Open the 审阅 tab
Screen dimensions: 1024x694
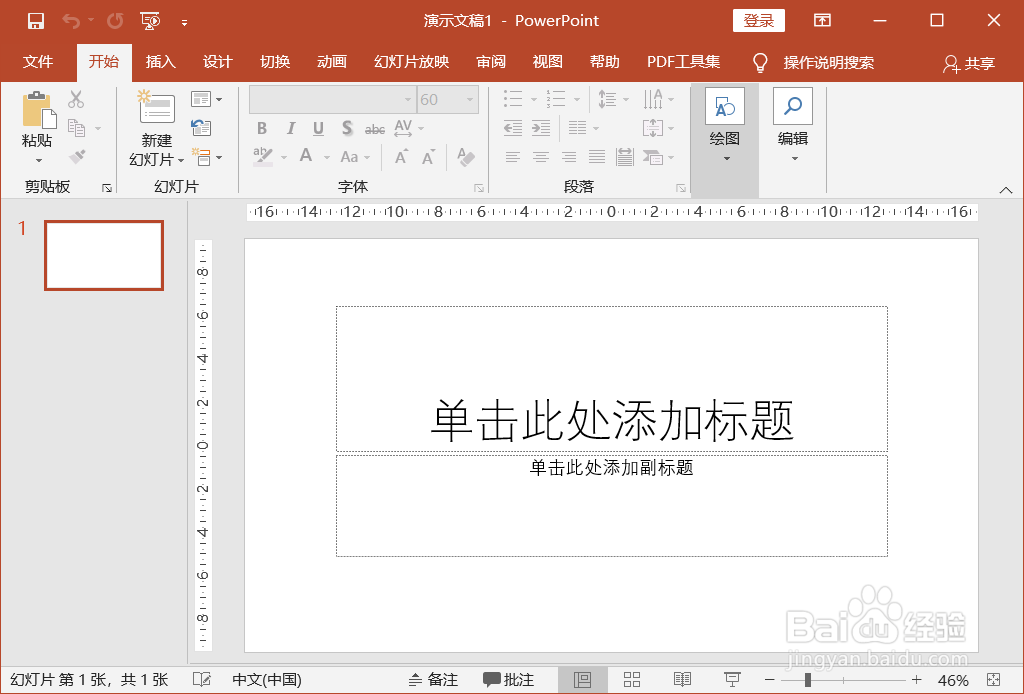[491, 62]
